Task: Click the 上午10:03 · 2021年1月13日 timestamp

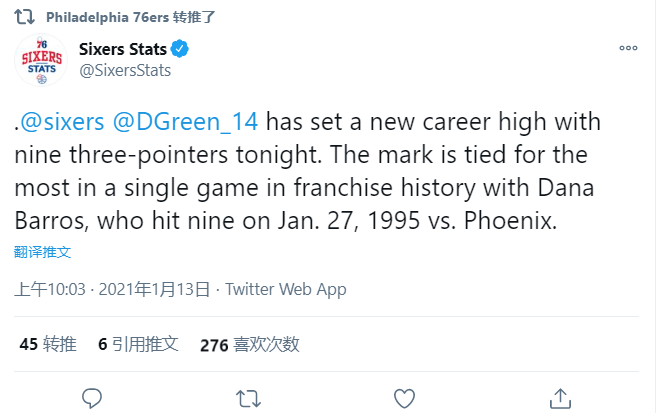Action: point(113,290)
